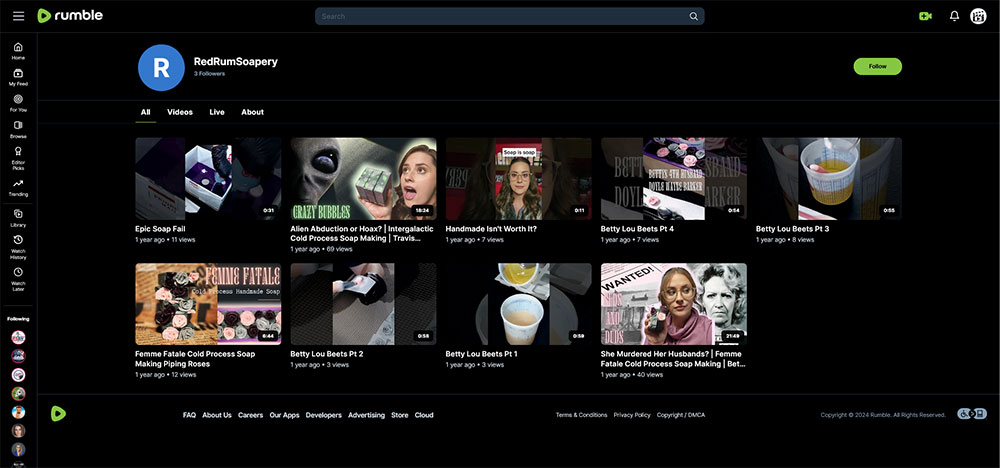Viewport: 1000px width, 468px height.
Task: Switch to the Live tab
Action: tap(217, 112)
